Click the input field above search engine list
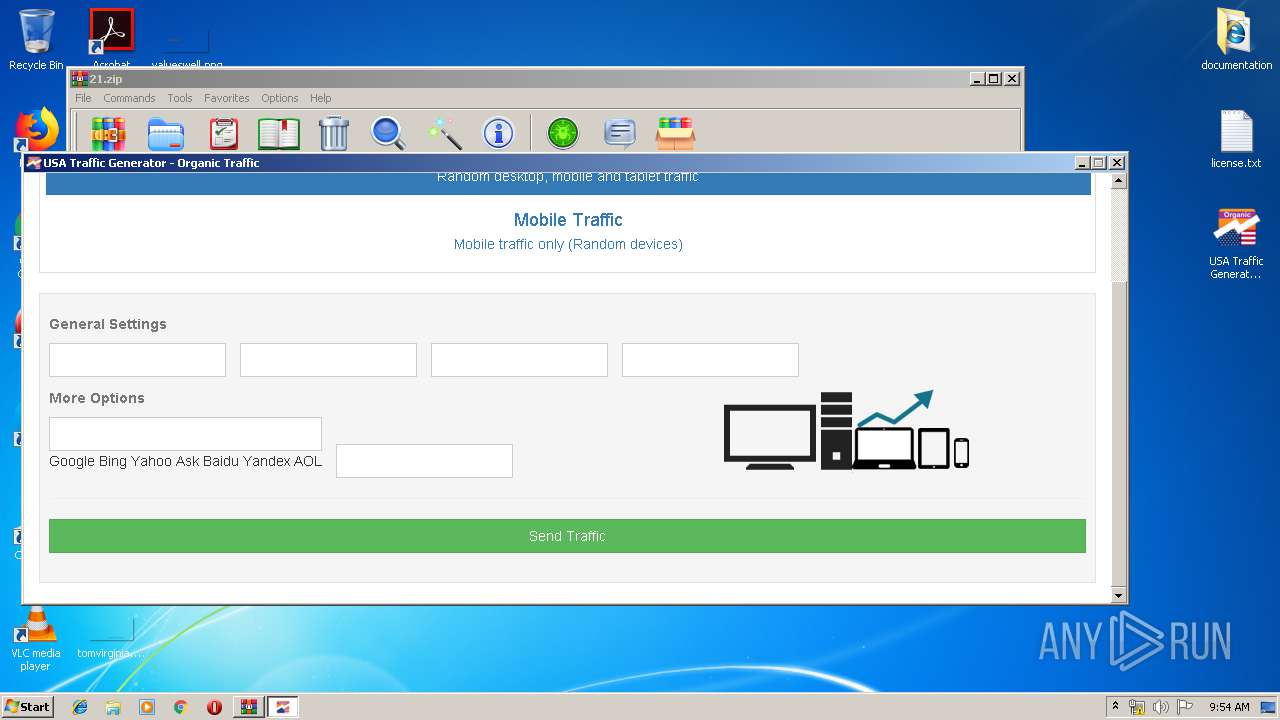 point(185,434)
